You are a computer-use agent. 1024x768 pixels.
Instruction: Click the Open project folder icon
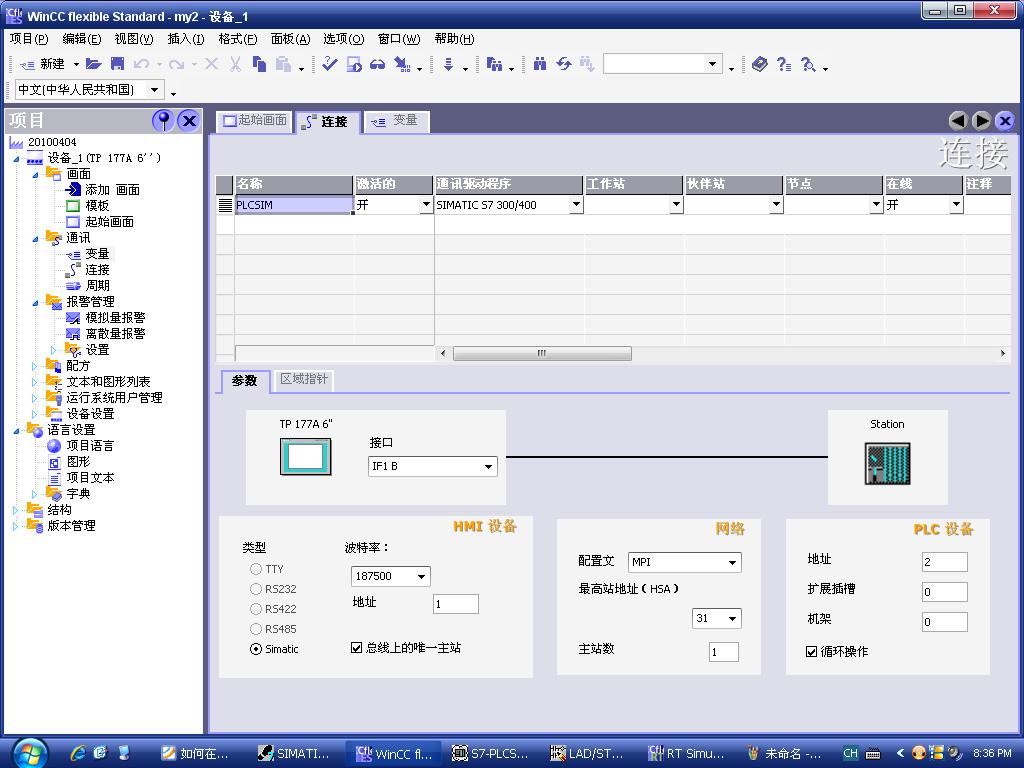click(x=93, y=64)
